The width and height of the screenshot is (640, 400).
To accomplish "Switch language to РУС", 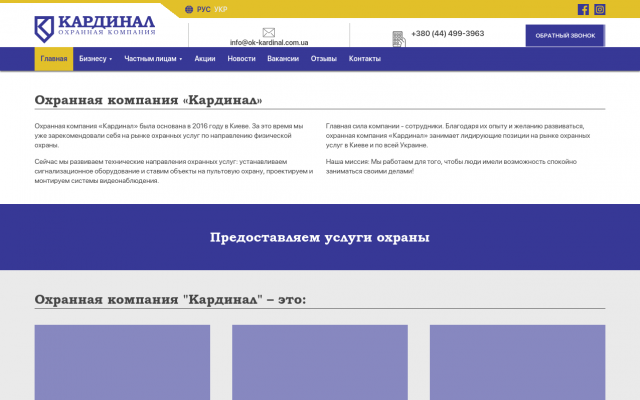I will (x=203, y=9).
